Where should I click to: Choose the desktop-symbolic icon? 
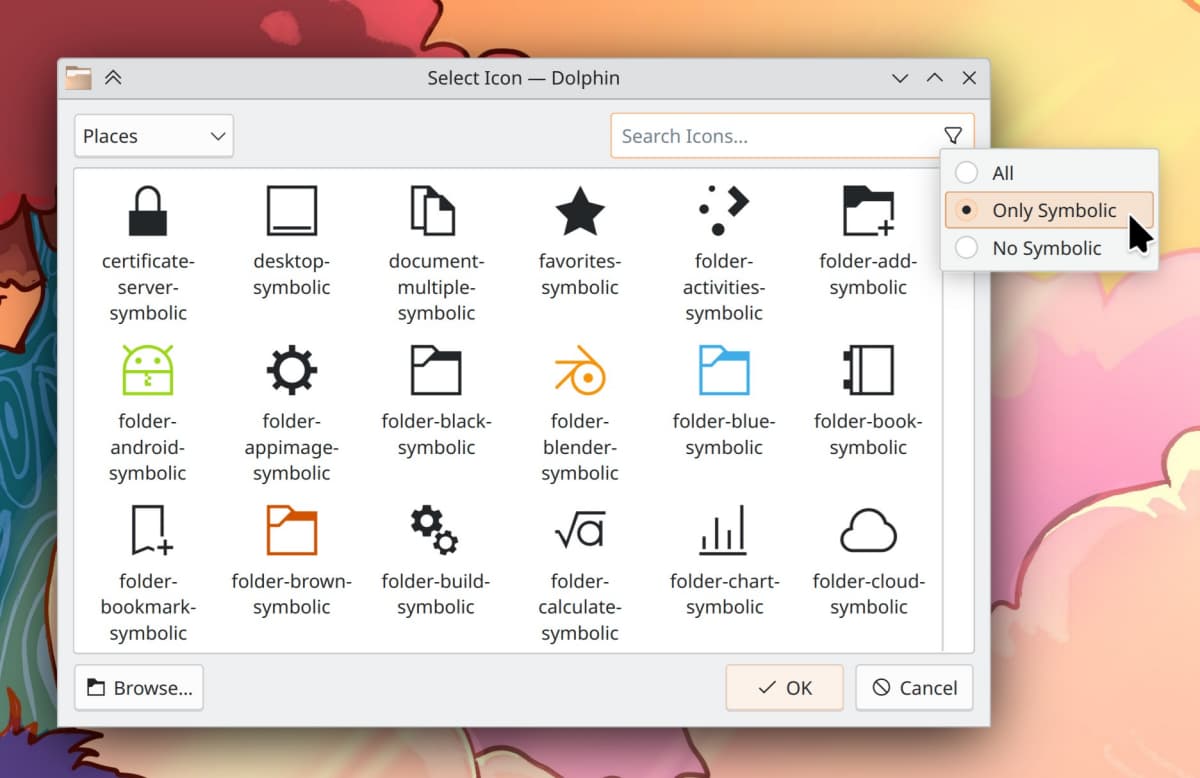click(x=291, y=211)
